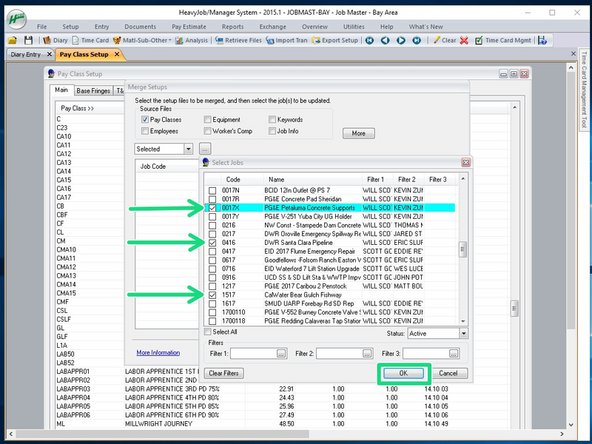Click the red X delete icon
This screenshot has height=444, width=592.
click(464, 40)
